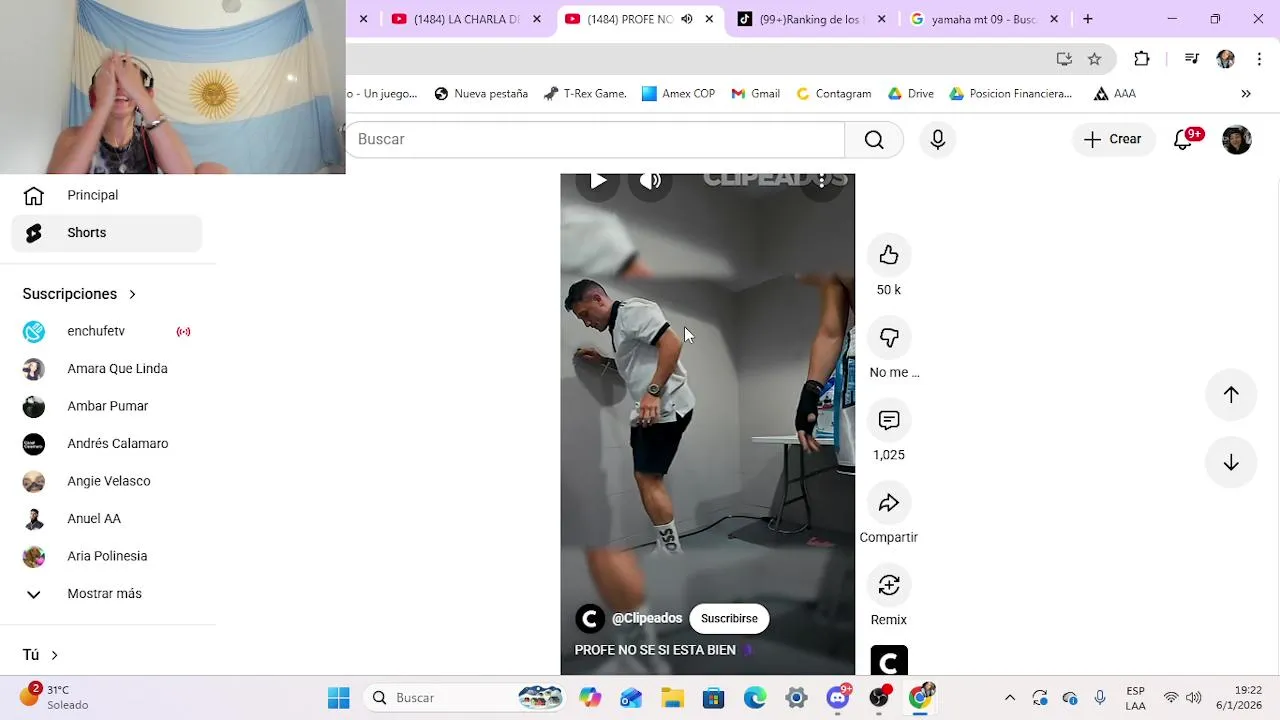This screenshot has width=1280, height=720.
Task: Select Shorts in the sidebar
Action: tap(107, 233)
